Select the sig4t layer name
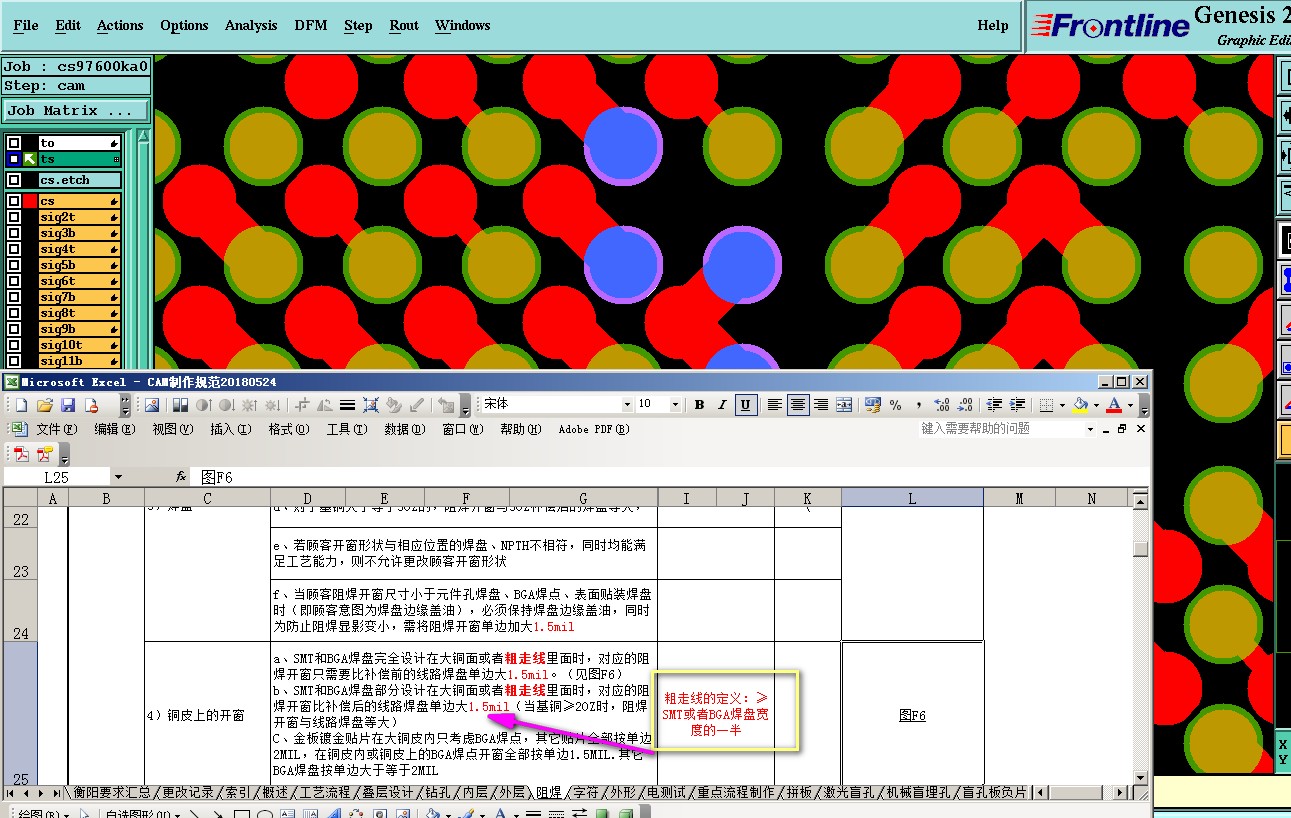 coord(80,249)
